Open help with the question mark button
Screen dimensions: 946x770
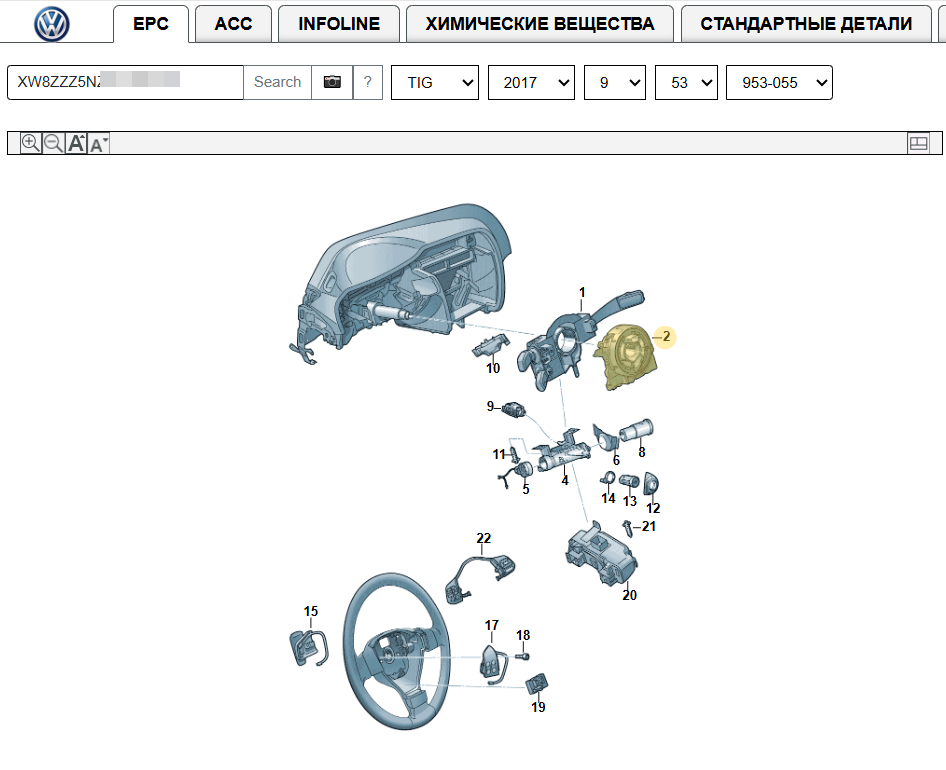(x=367, y=82)
